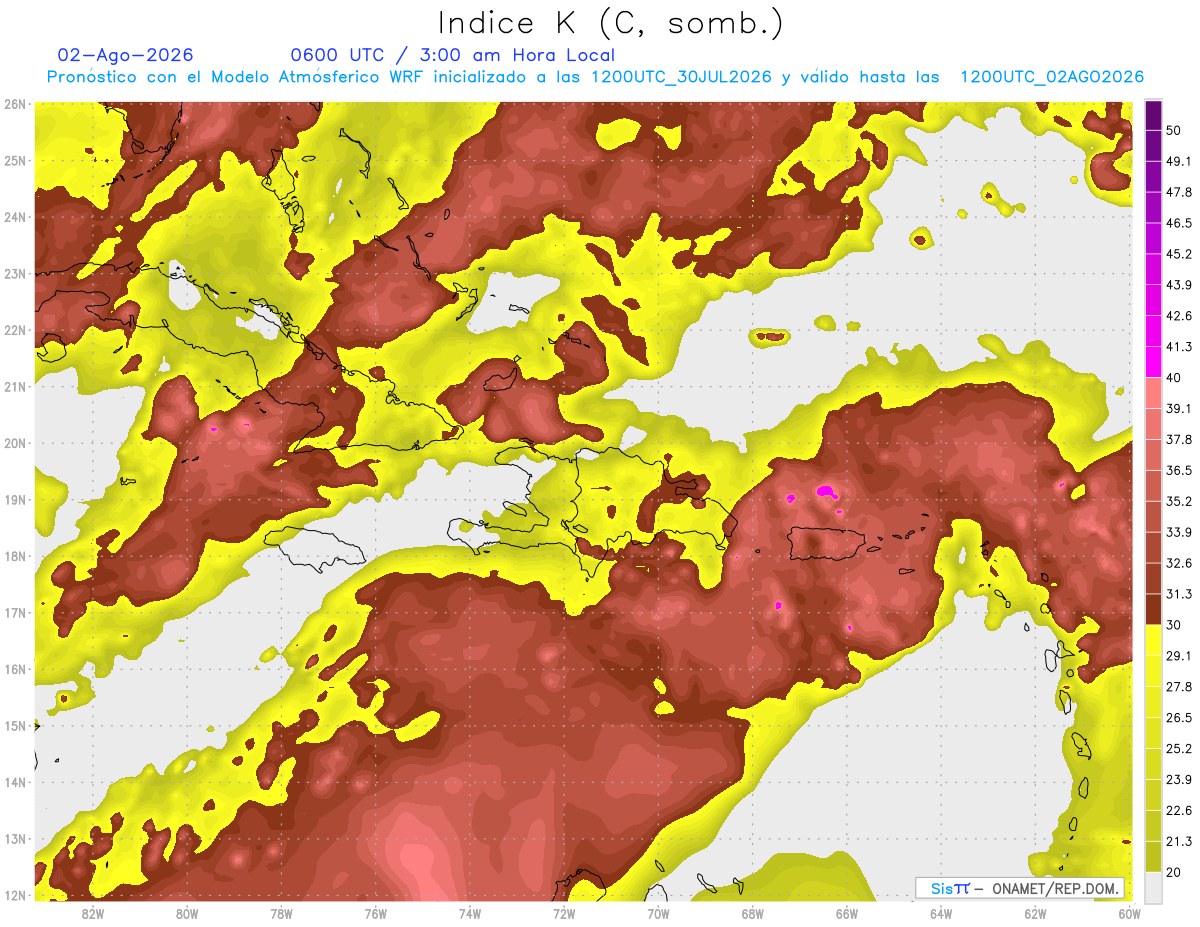Select the colorbar value 47.8
Image resolution: width=1200 pixels, height=927 pixels.
(1179, 192)
